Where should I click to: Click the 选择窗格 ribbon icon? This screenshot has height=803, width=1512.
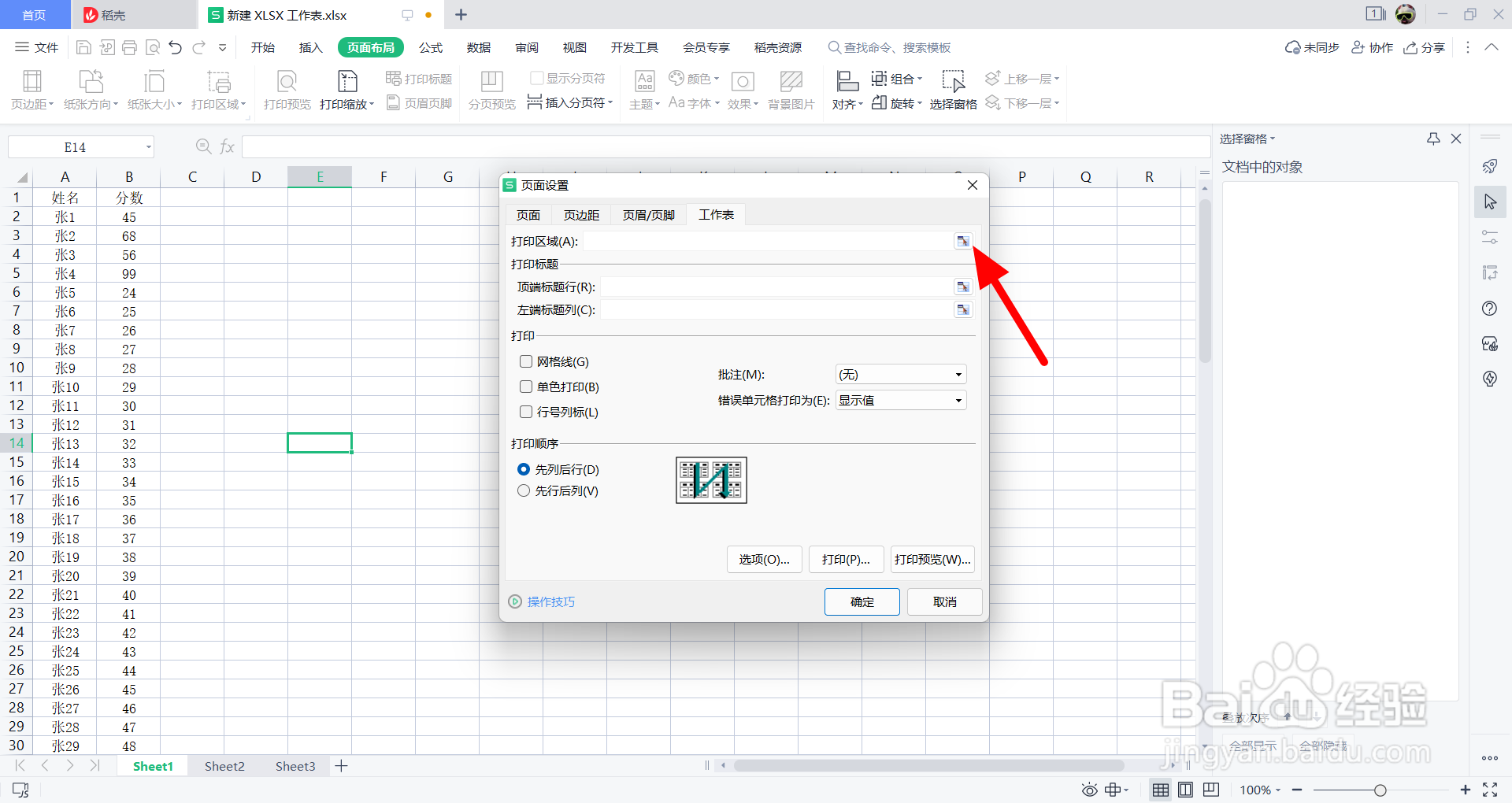point(953,91)
